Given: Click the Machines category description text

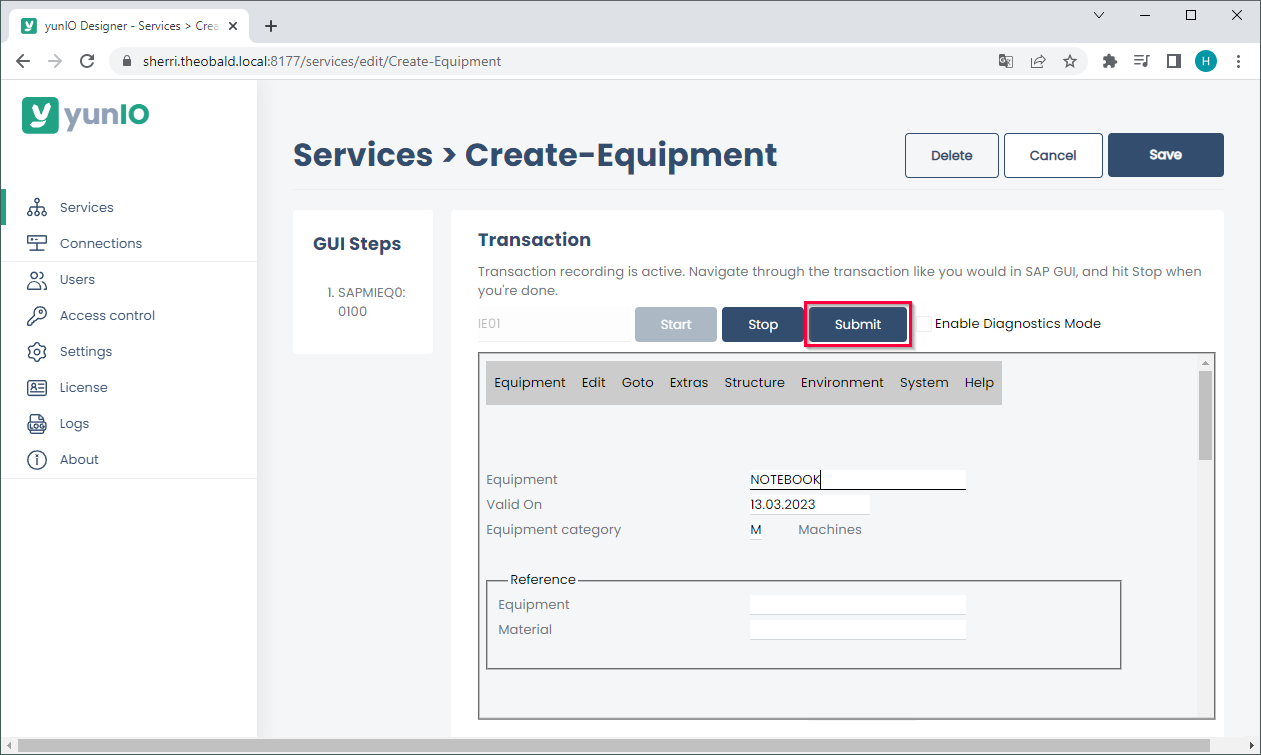Looking at the screenshot, I should pos(830,530).
